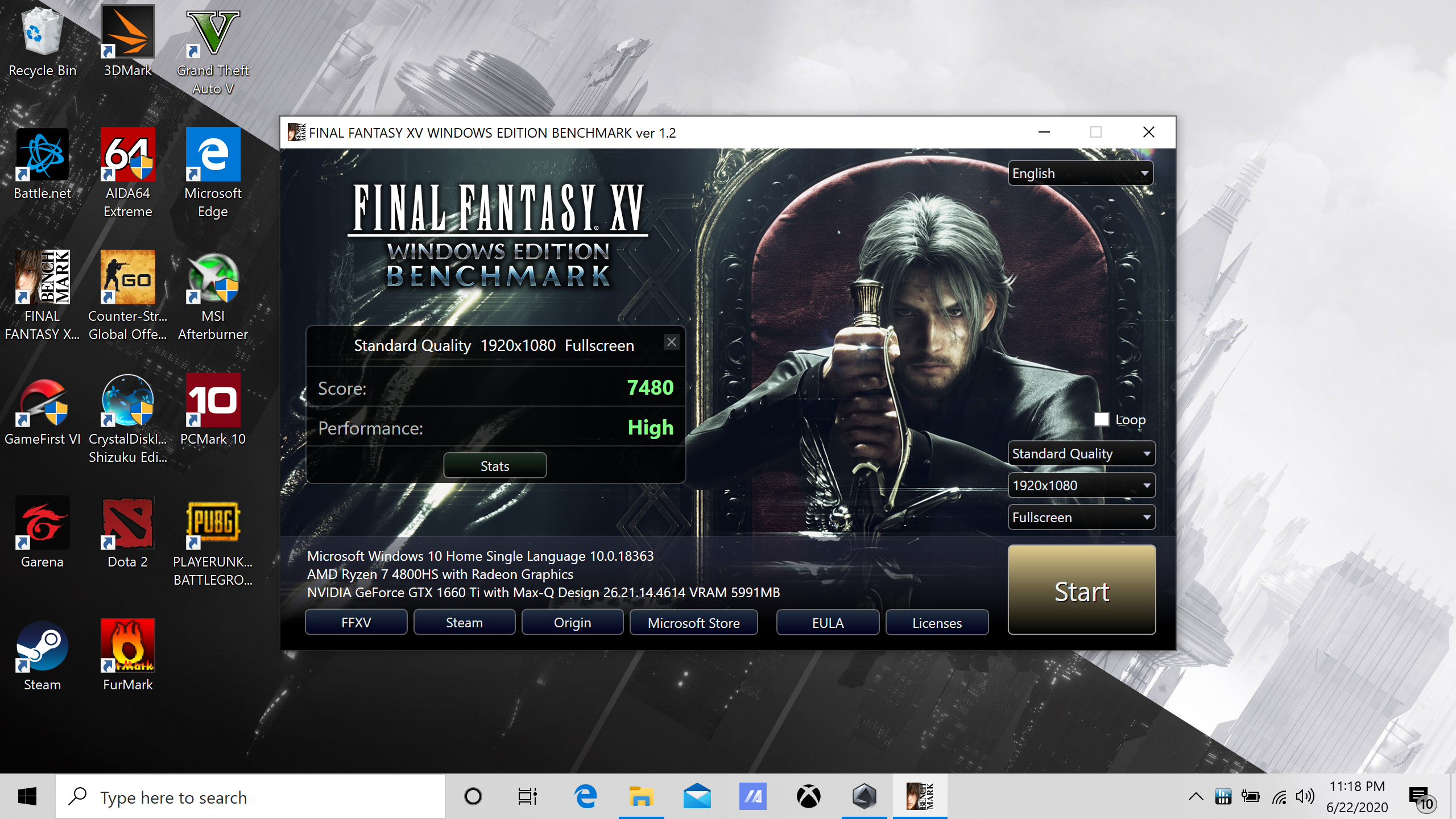Screen dimensions: 1456x819
Task: Open the Origin store link button
Action: click(572, 623)
